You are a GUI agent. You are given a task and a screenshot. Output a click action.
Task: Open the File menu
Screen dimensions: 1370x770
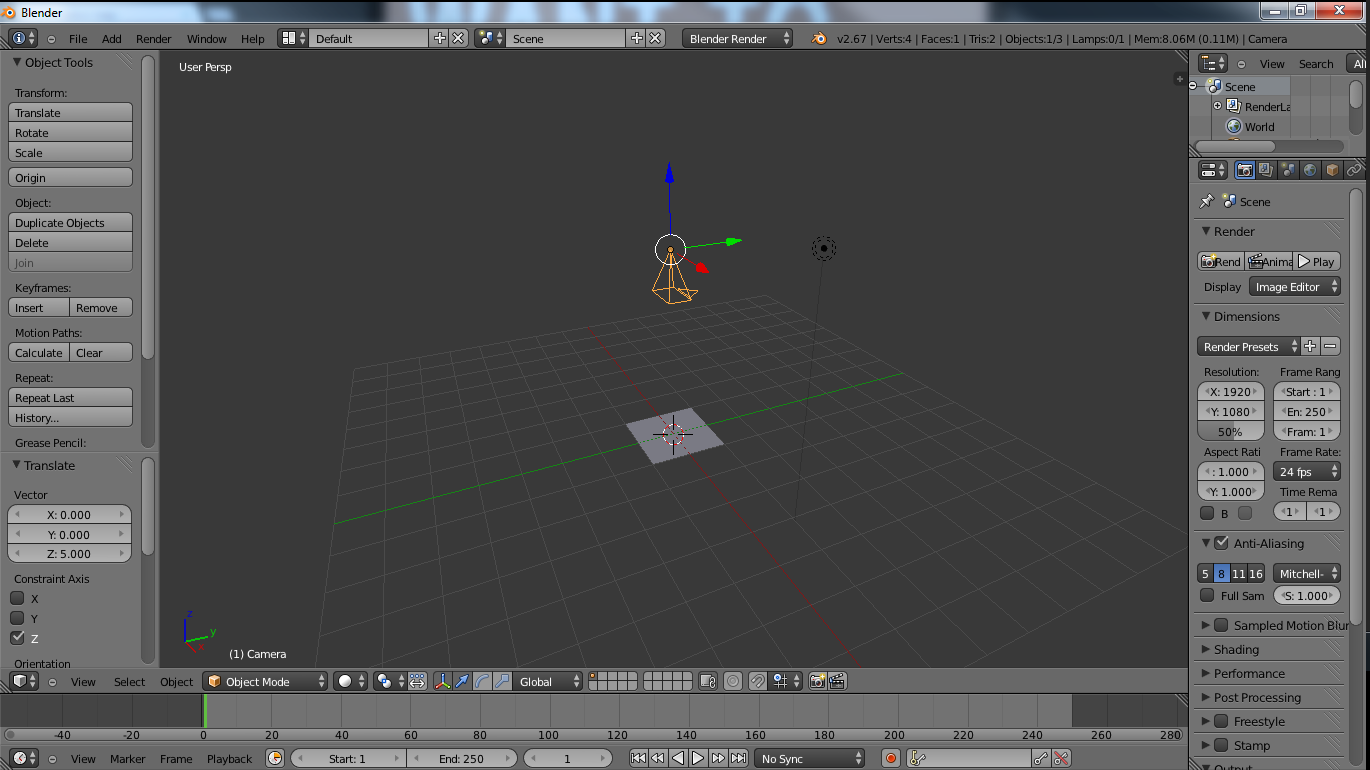click(x=78, y=38)
